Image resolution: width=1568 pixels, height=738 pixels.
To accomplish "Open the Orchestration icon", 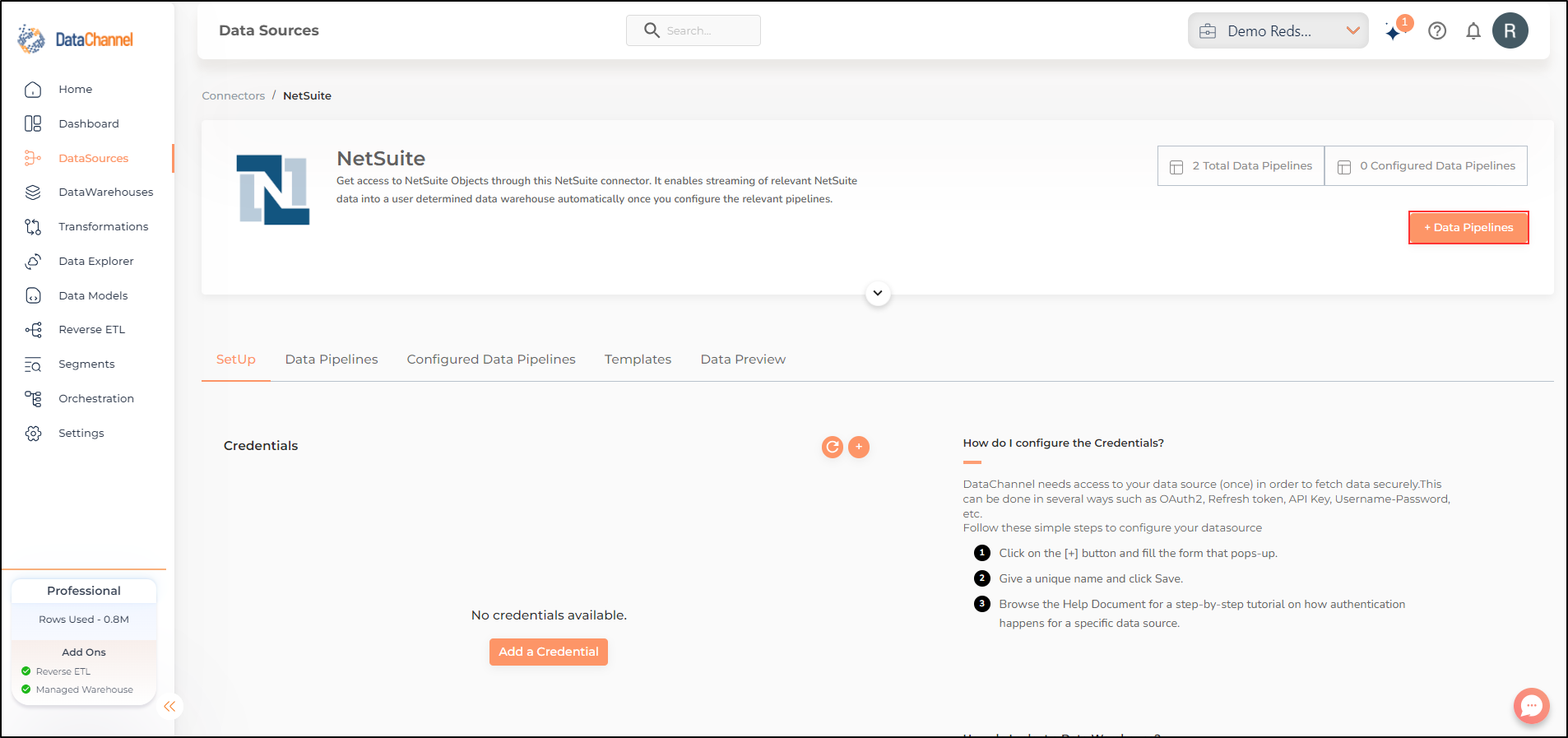I will [x=33, y=398].
